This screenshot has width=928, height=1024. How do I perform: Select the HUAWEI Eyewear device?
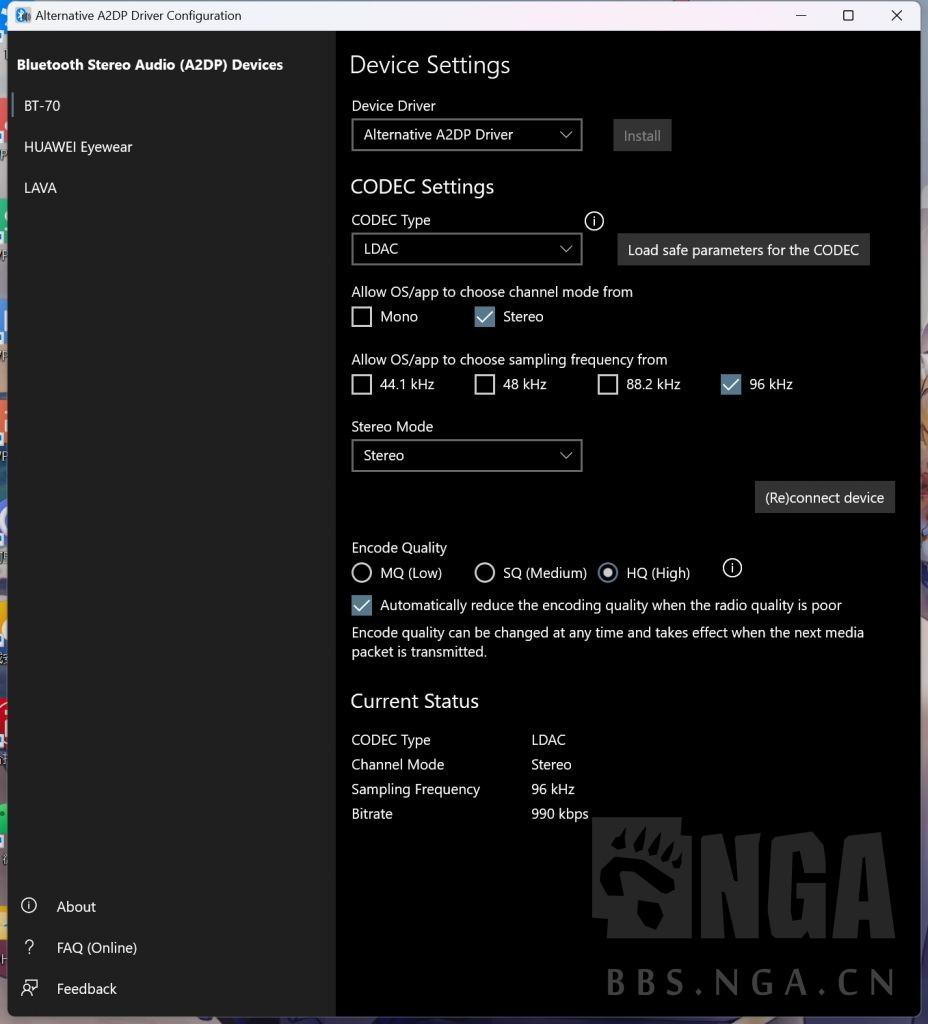(78, 147)
